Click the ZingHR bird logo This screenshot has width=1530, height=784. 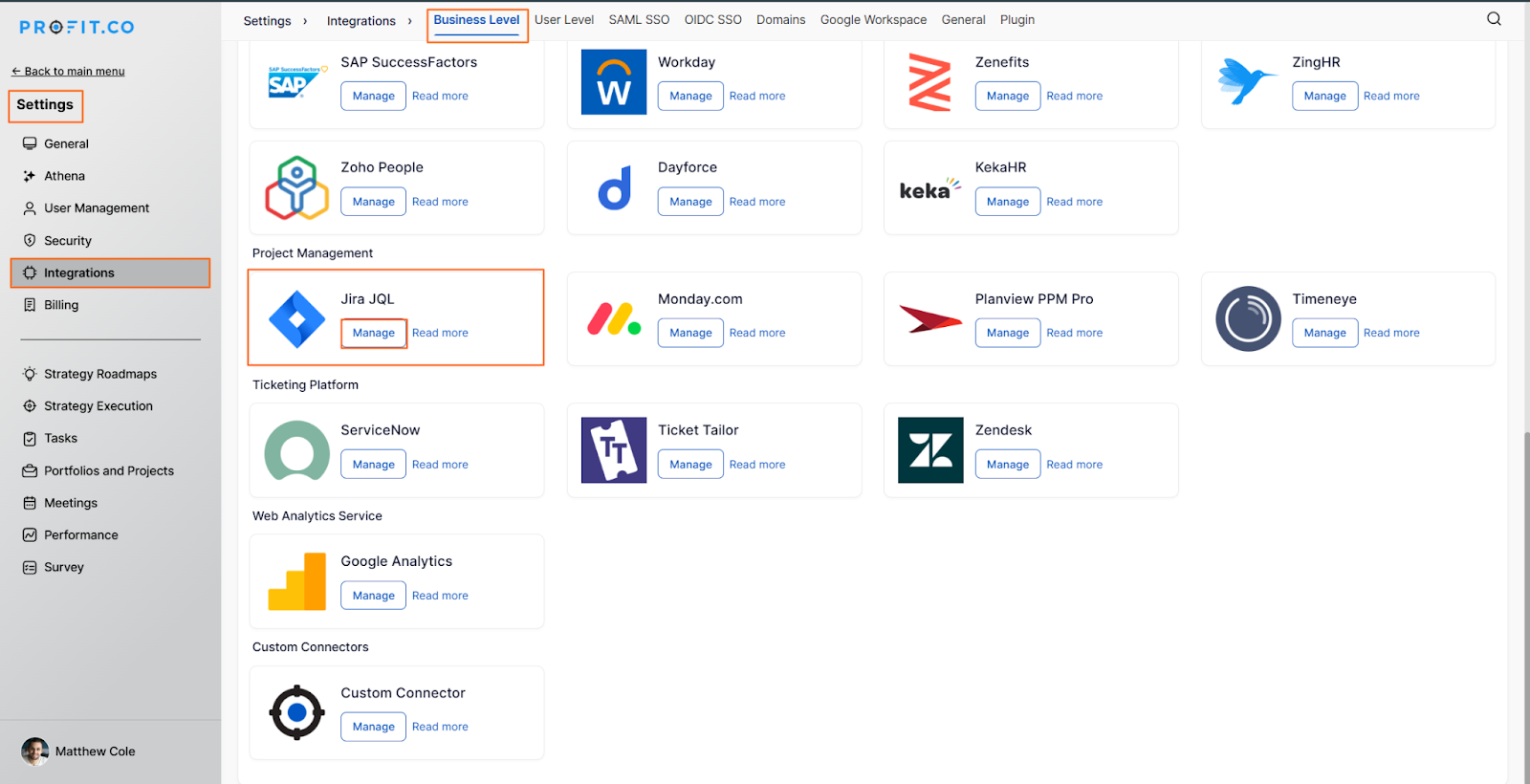click(1247, 81)
